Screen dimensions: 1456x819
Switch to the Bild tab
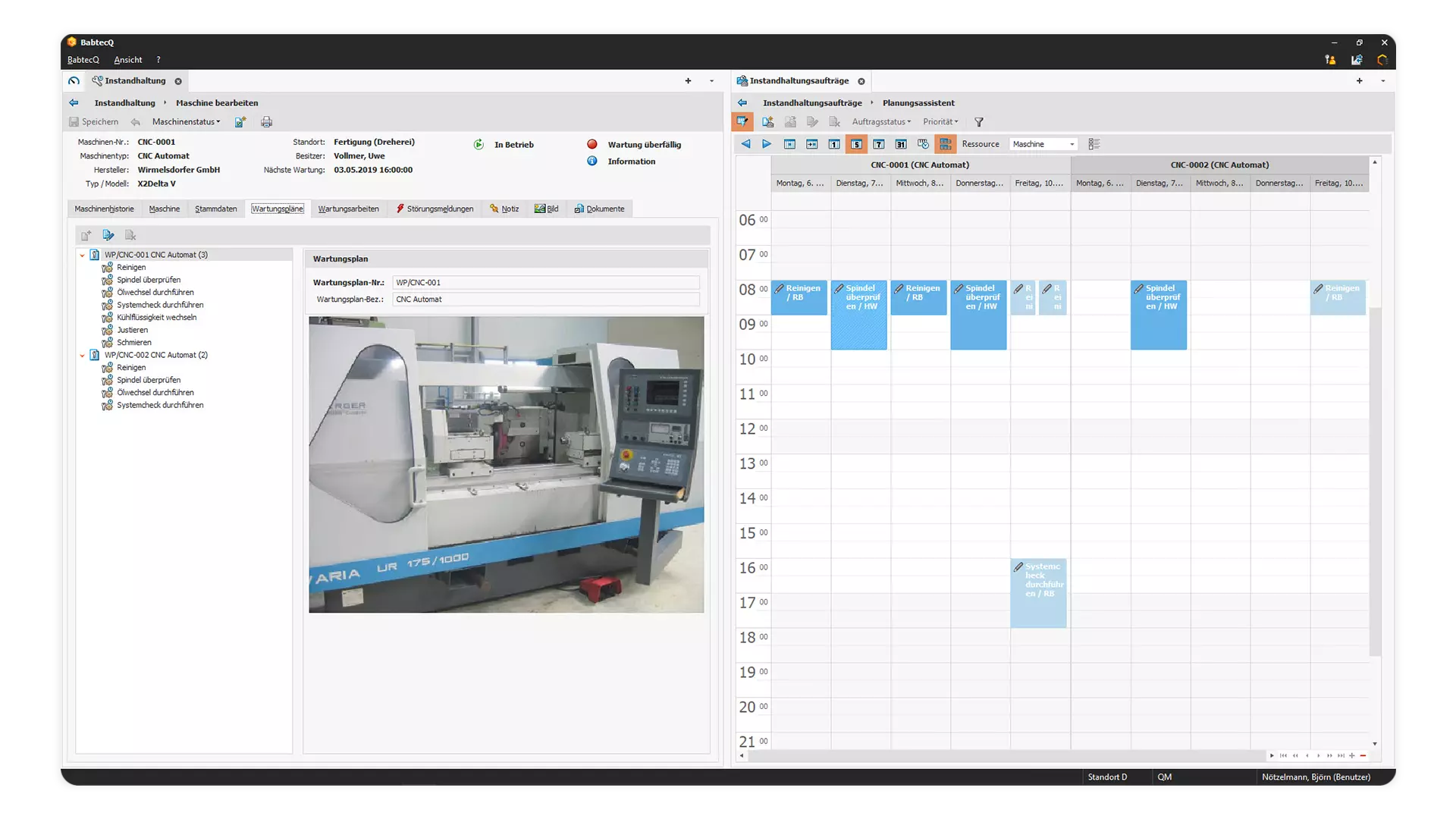click(546, 209)
